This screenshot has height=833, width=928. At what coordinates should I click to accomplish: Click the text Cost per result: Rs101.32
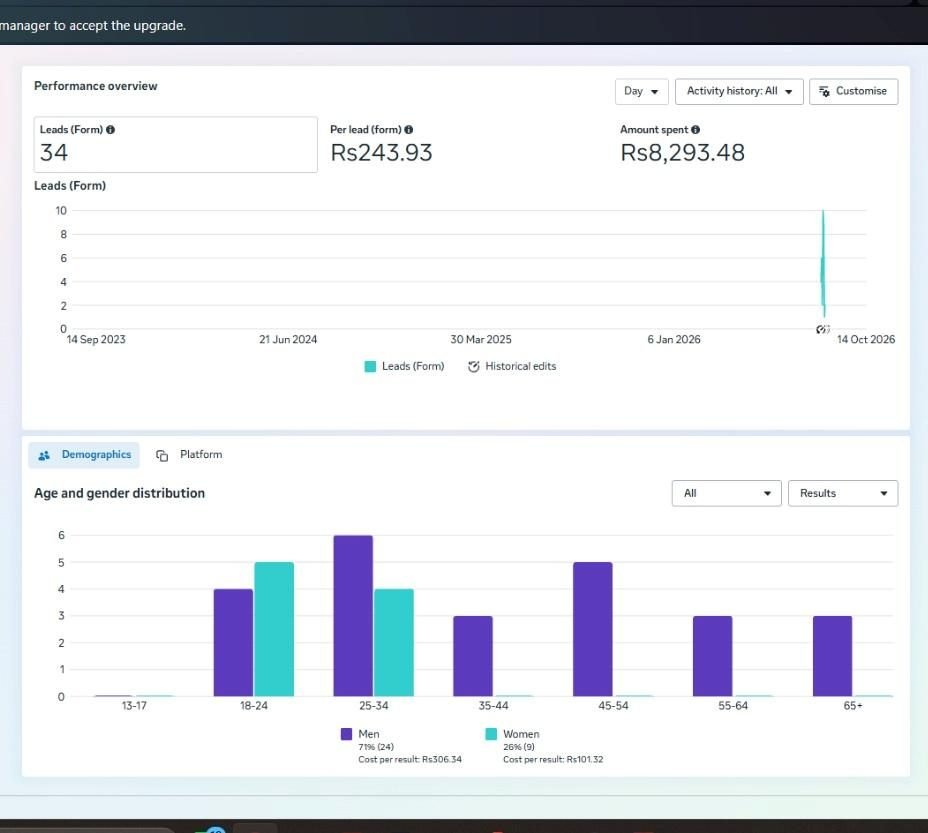click(553, 760)
